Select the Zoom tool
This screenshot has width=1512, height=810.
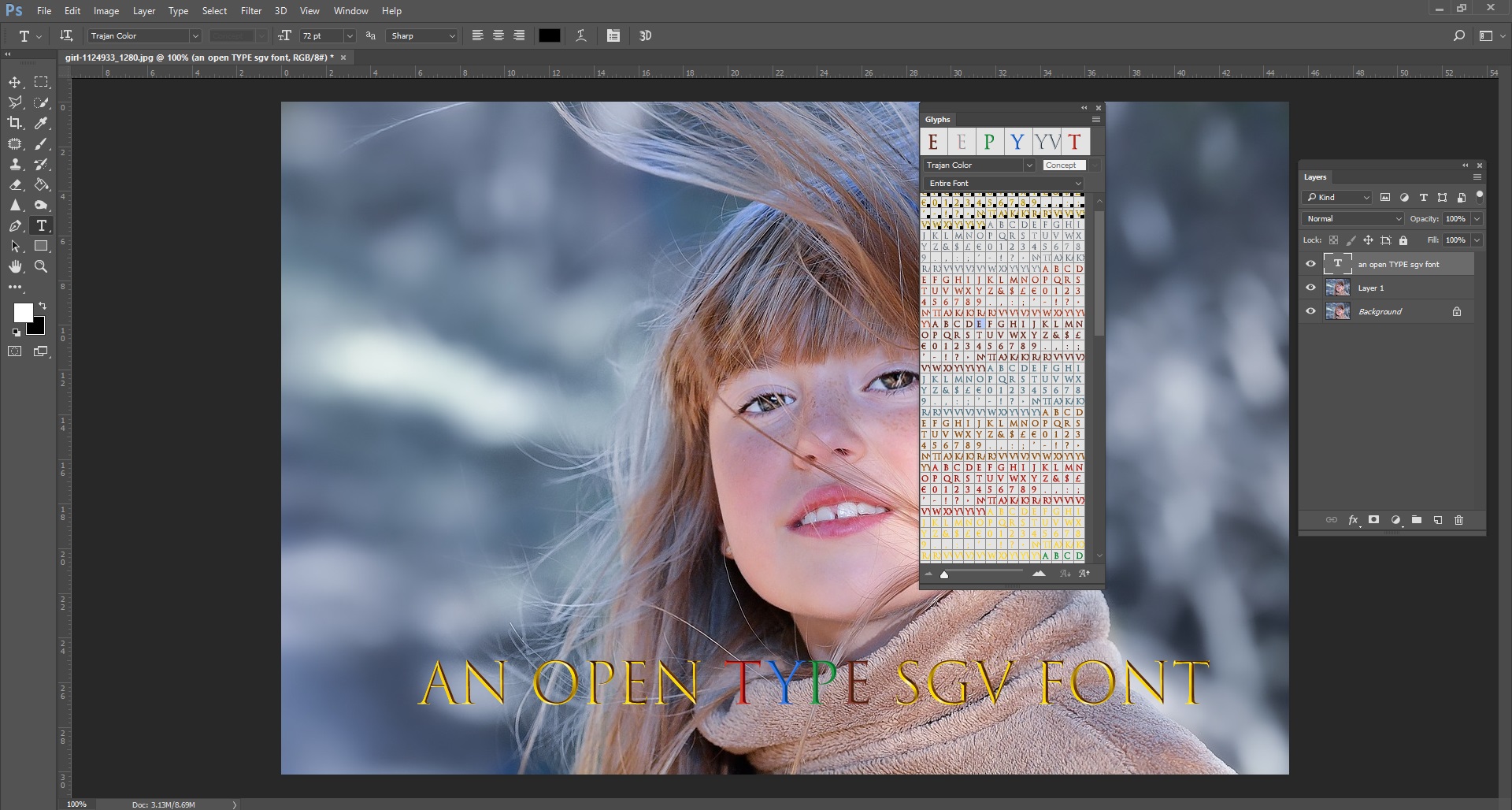(x=41, y=266)
